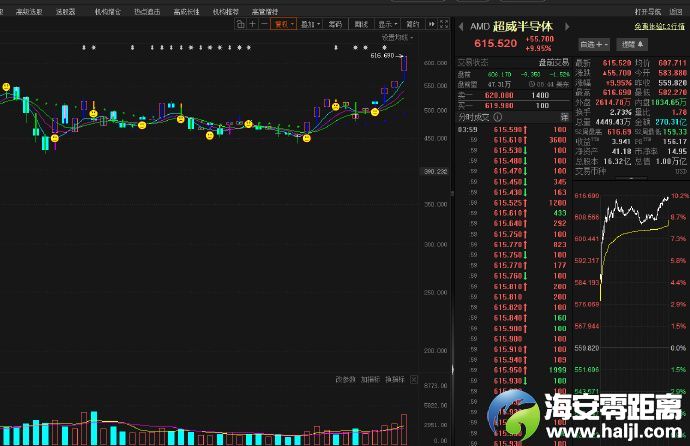Image resolution: width=690 pixels, height=446 pixels.
Task: Open the 高成长性 tab
Action: (x=187, y=12)
